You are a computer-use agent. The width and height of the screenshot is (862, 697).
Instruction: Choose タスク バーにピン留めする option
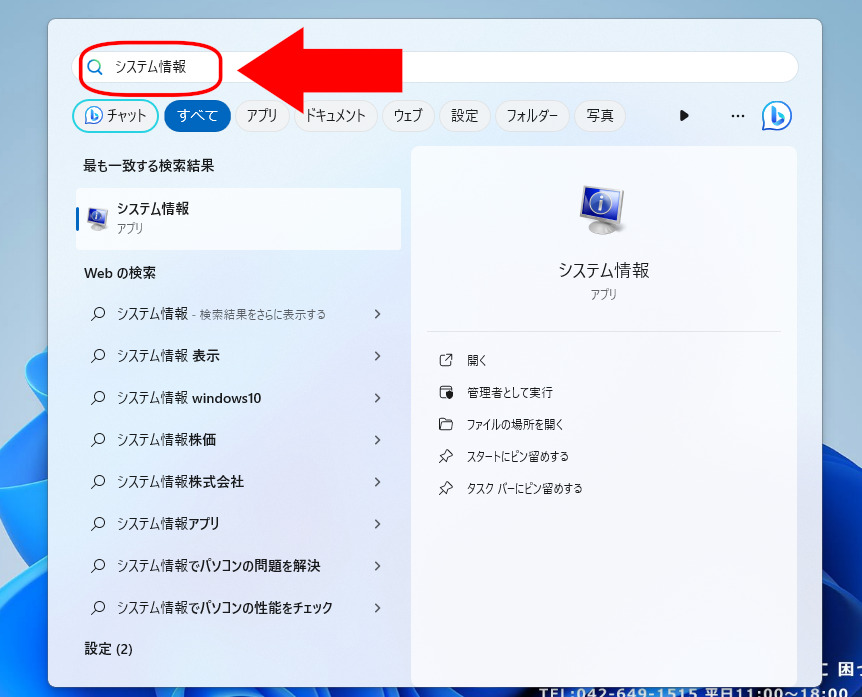coord(524,488)
